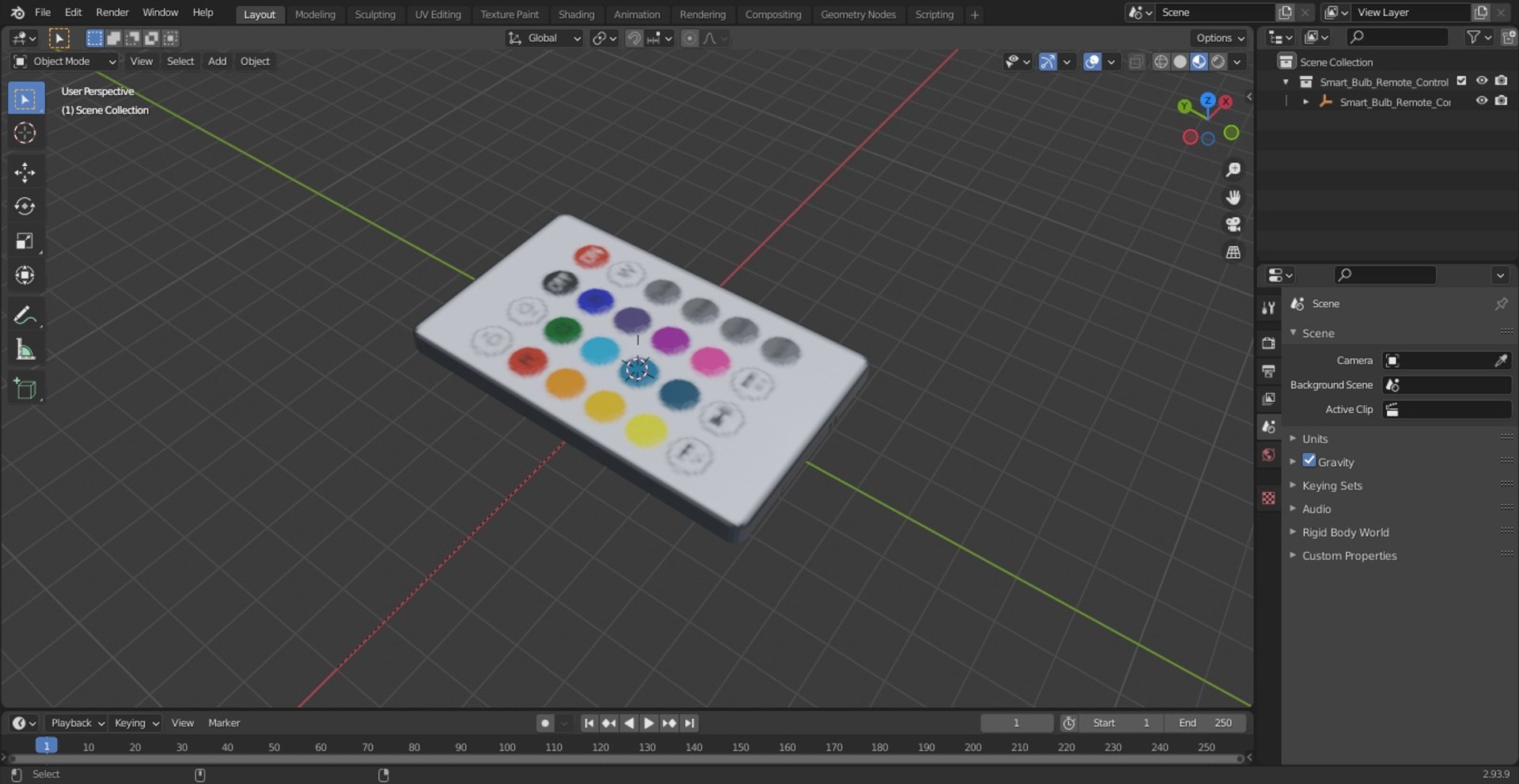
Task: Open the View Layer properties tab
Action: point(1268,399)
